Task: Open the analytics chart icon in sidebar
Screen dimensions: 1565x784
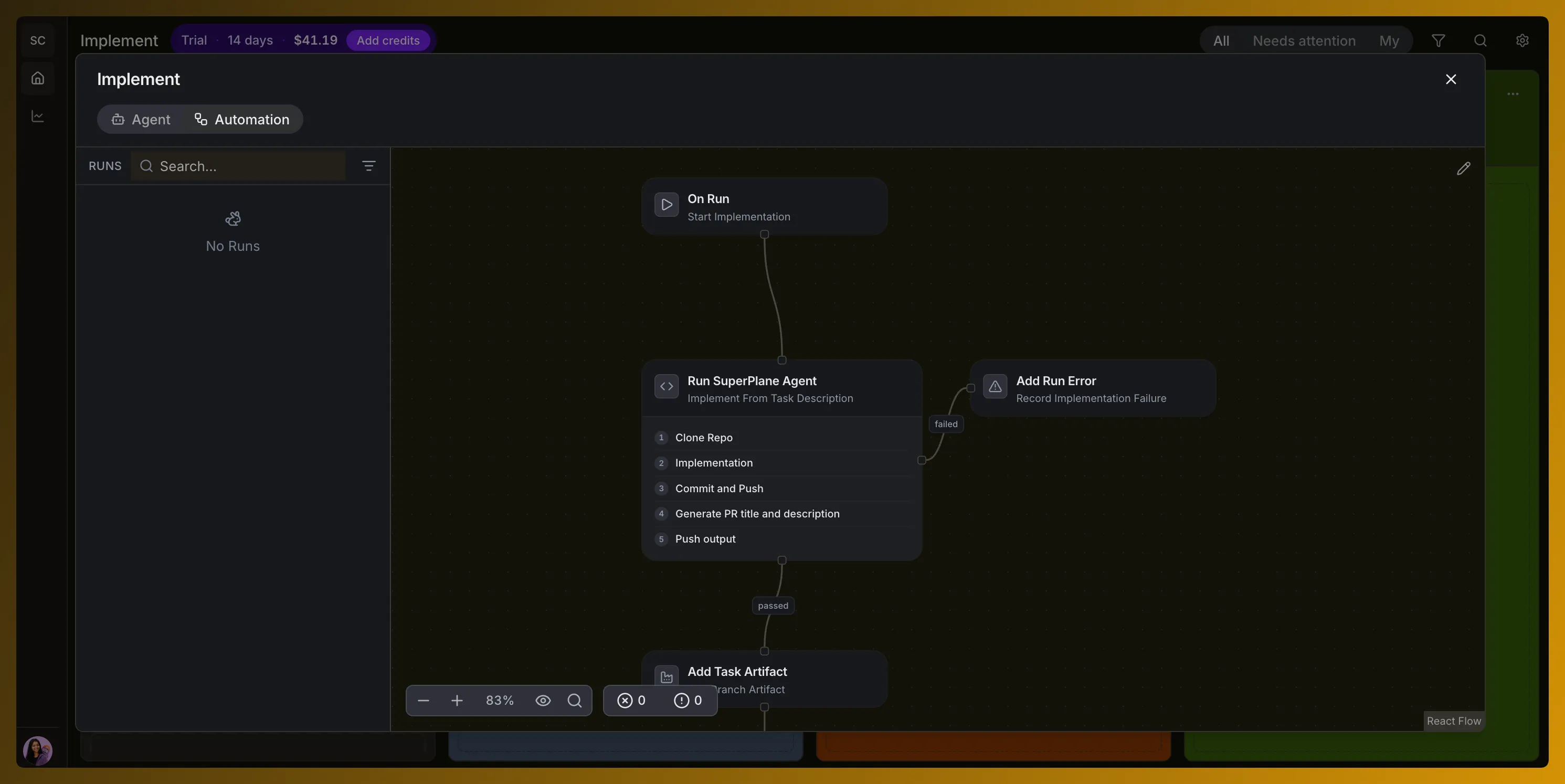Action: (x=38, y=116)
